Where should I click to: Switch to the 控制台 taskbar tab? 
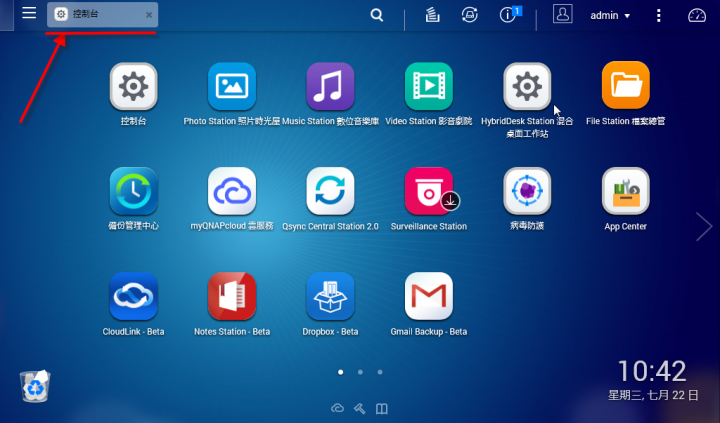(102, 15)
